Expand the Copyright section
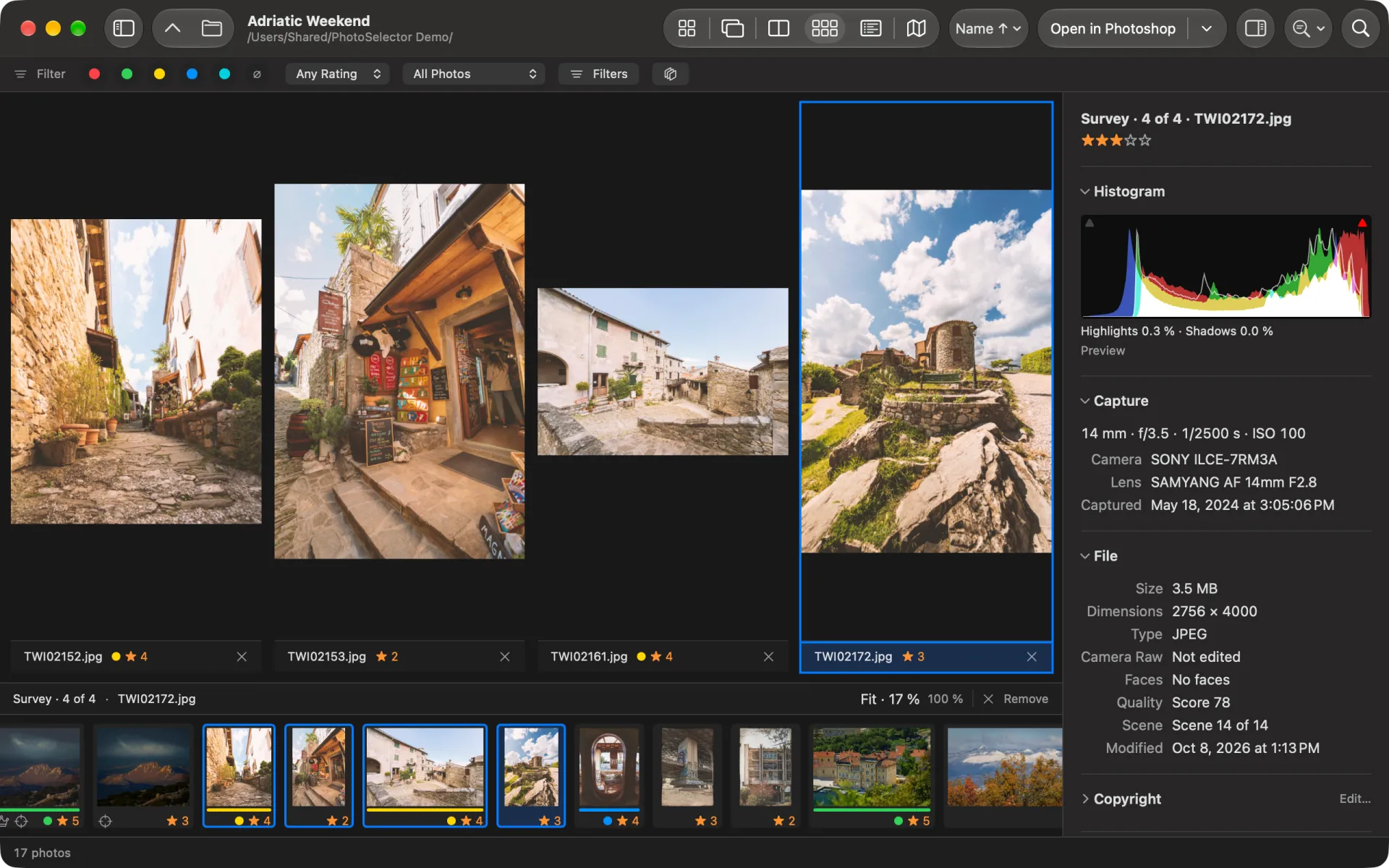 (x=1085, y=799)
